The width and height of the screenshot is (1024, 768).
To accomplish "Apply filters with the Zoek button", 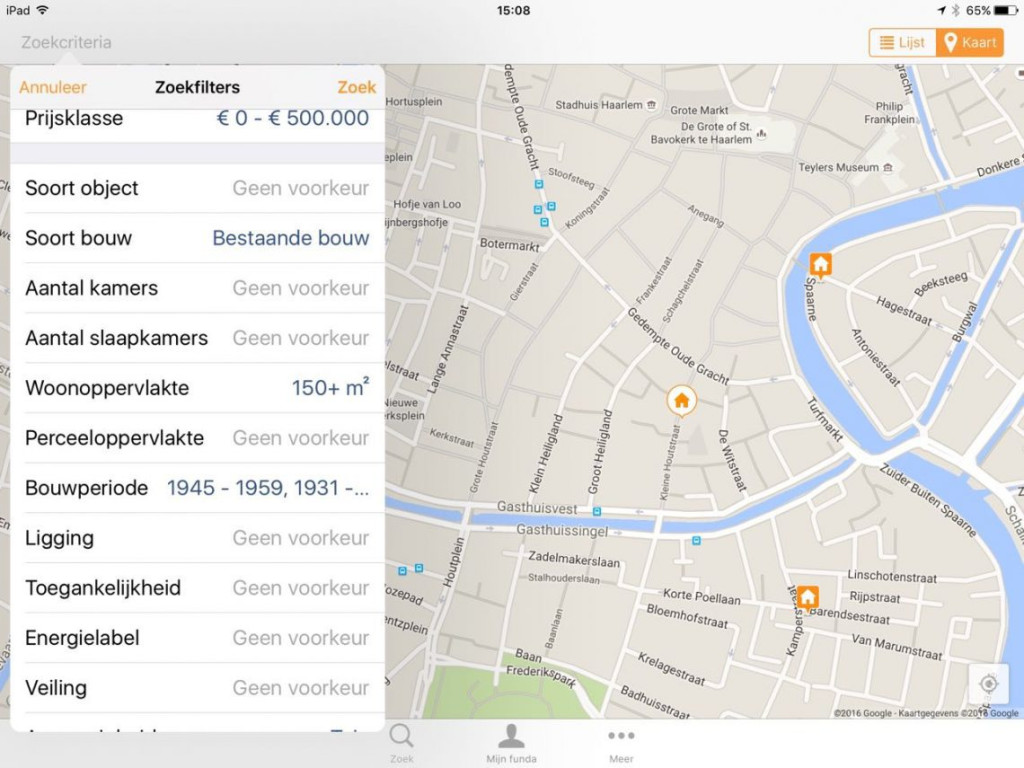I will (356, 87).
